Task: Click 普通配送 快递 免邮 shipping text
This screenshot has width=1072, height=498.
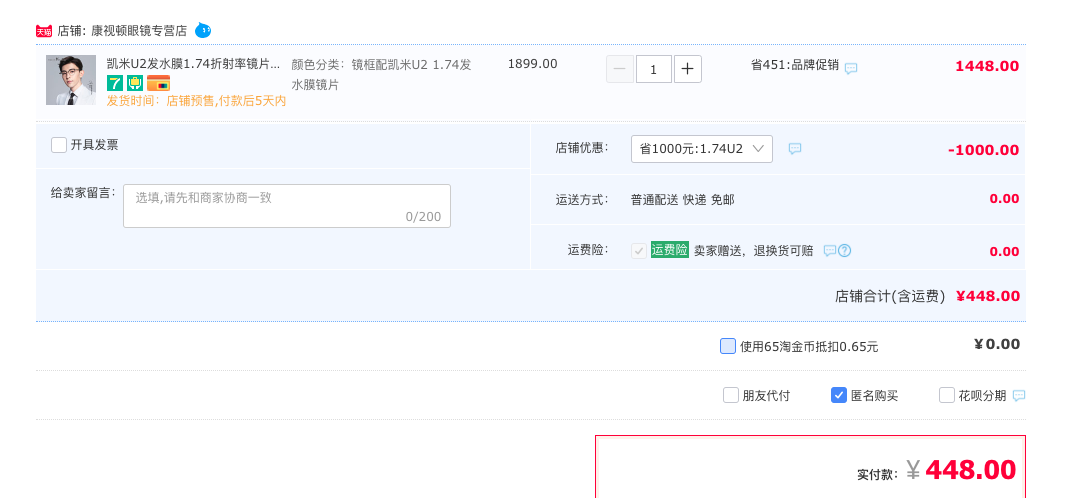Action: click(682, 200)
